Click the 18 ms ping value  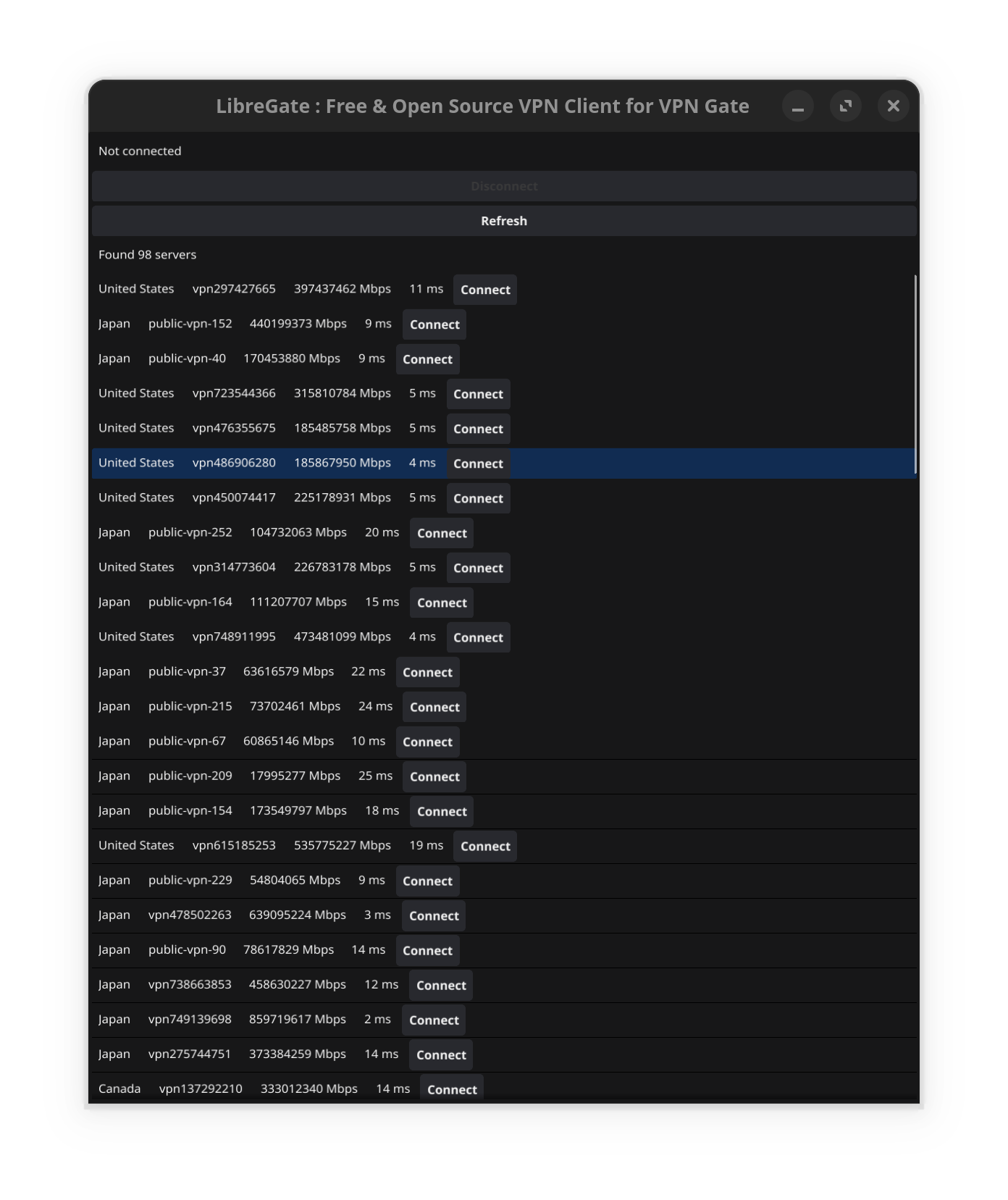tap(382, 810)
